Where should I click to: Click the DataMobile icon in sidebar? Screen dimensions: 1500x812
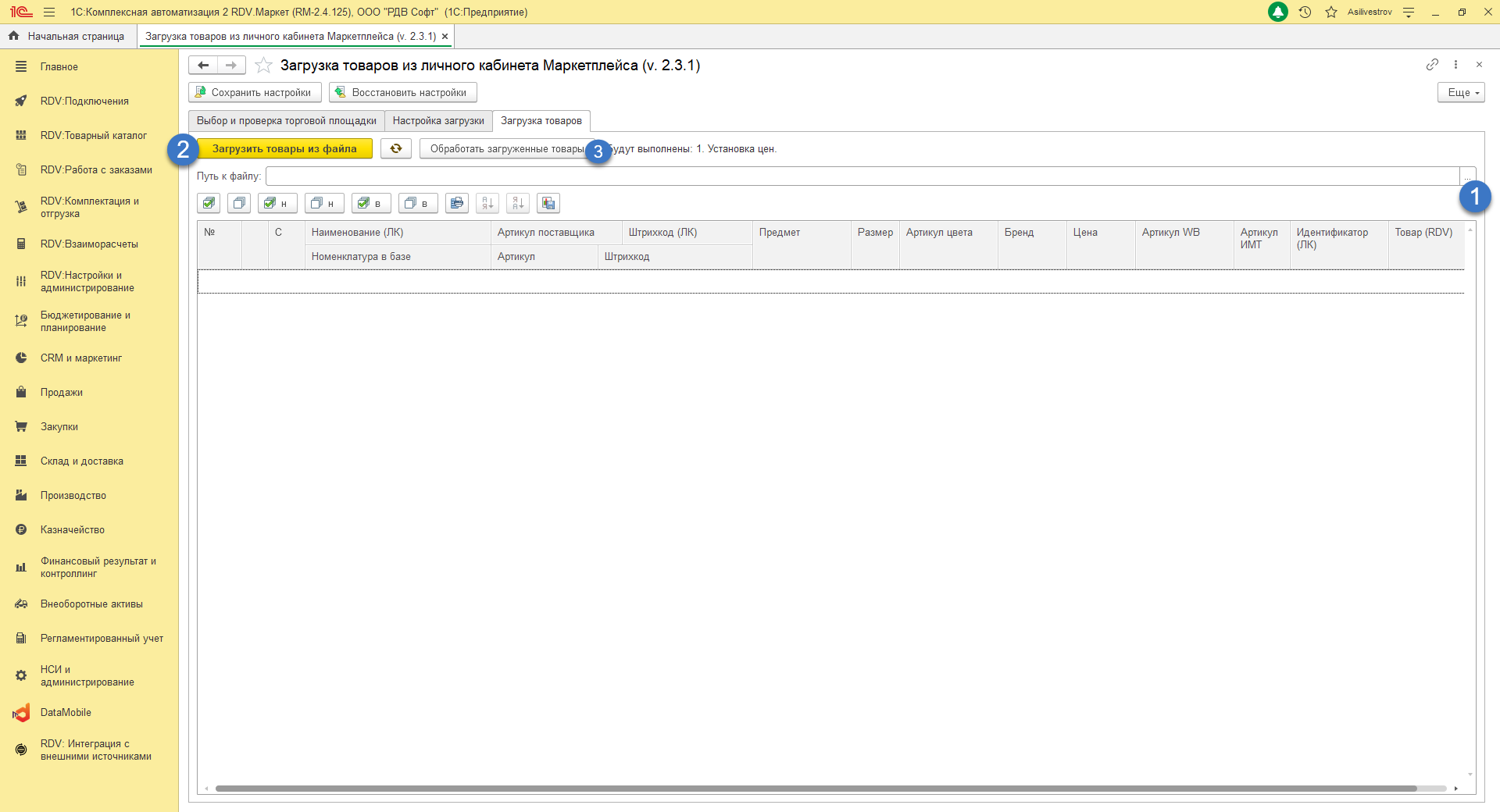pyautogui.click(x=21, y=712)
